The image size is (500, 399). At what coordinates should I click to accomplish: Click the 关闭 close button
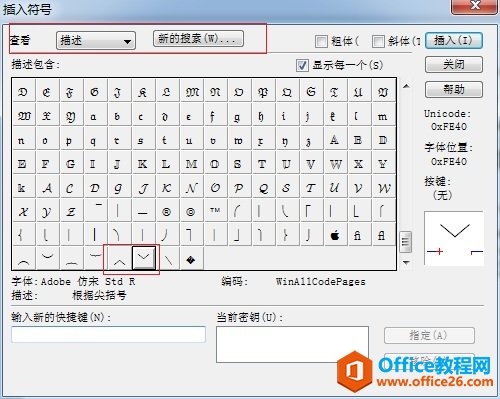point(454,64)
